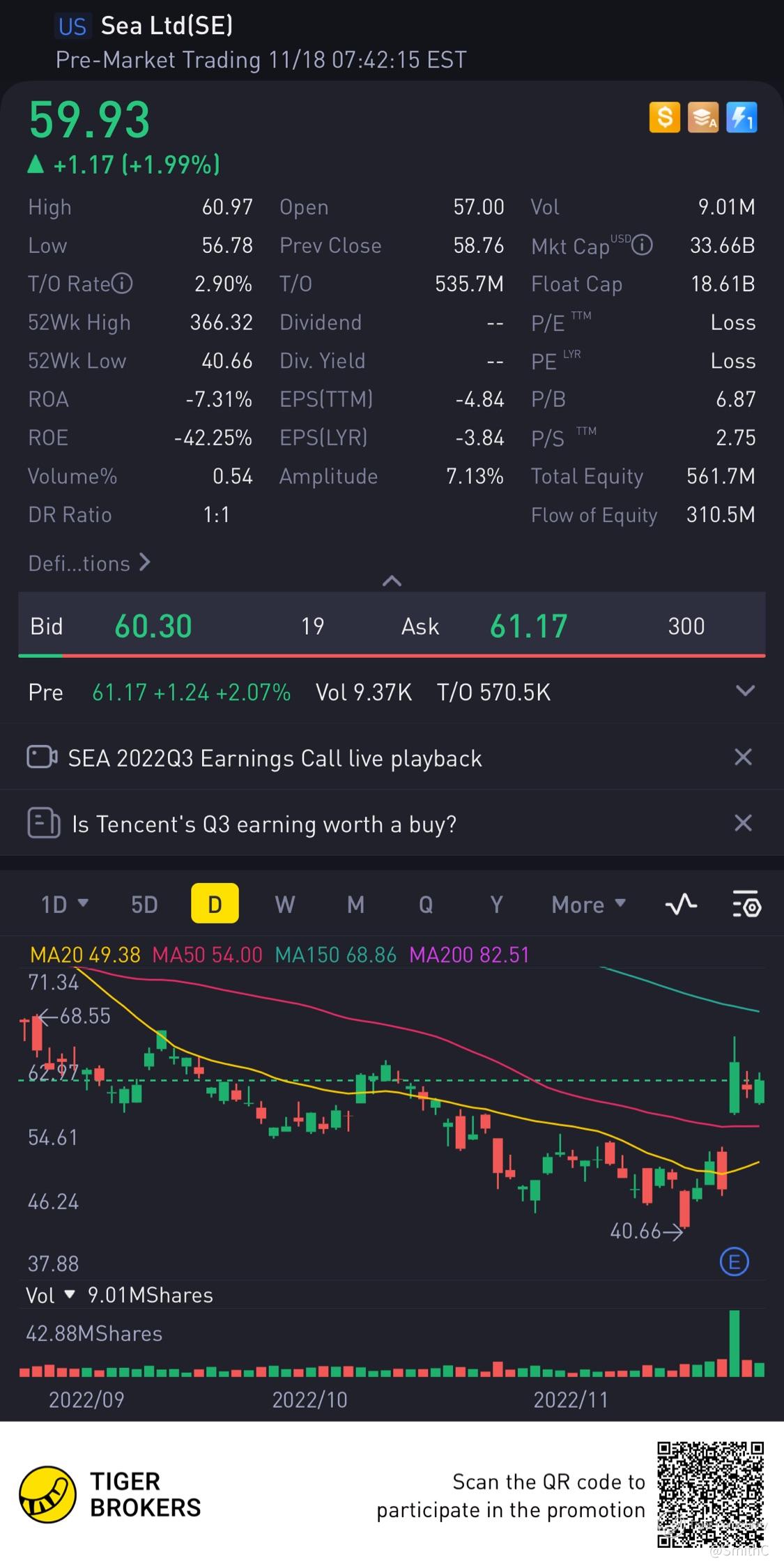Open the More timeframes dropdown
Screen dimensions: 784x1568
click(x=587, y=904)
